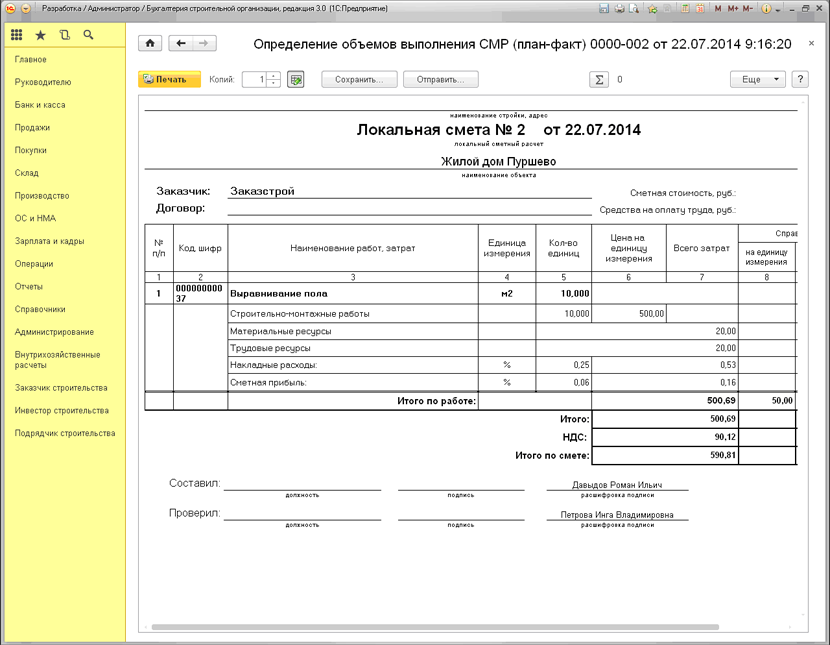
Task: Click the Копий input field
Action: [255, 79]
